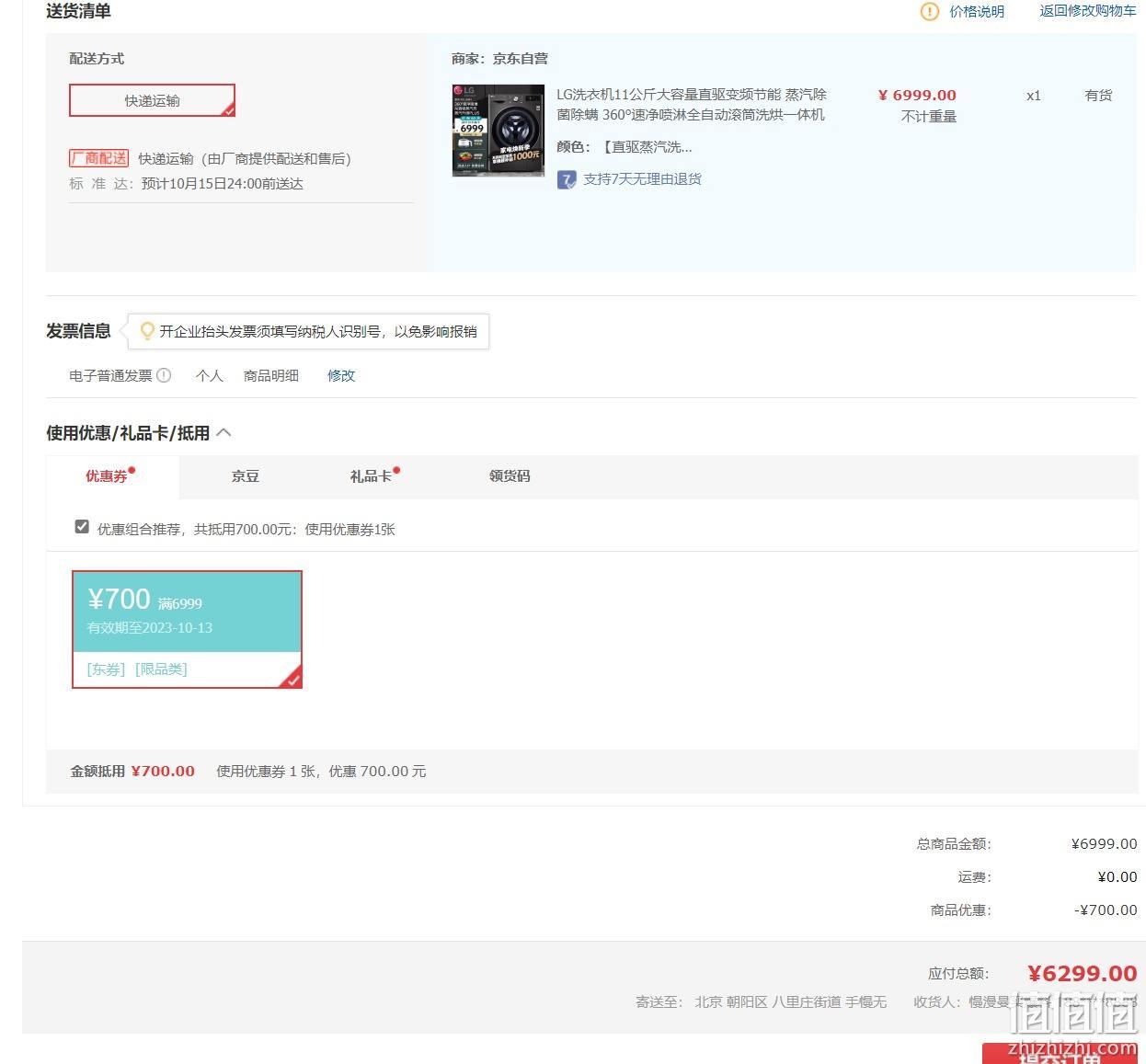Click the 不计重量 label
This screenshot has height=1064, width=1146.
pos(929,117)
